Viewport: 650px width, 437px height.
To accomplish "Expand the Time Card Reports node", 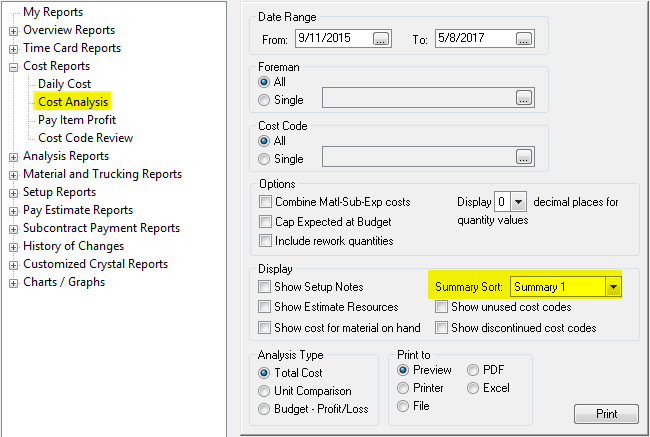I will pos(13,49).
